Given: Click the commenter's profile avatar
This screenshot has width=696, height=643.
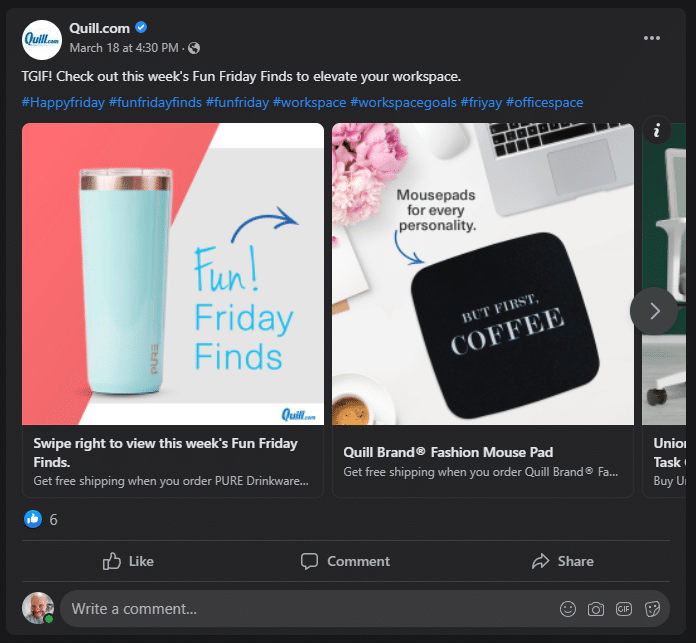Looking at the screenshot, I should tap(38, 608).
